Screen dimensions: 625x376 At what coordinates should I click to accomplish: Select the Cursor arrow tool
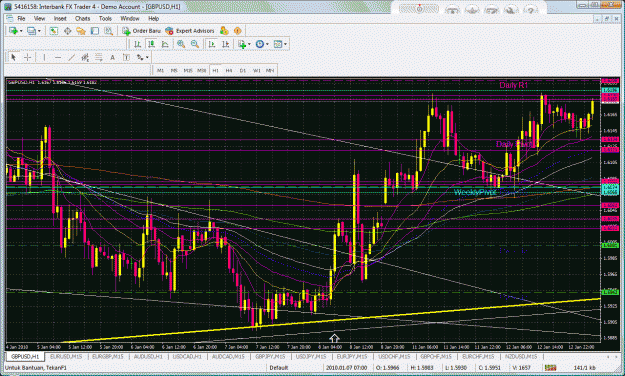point(14,58)
